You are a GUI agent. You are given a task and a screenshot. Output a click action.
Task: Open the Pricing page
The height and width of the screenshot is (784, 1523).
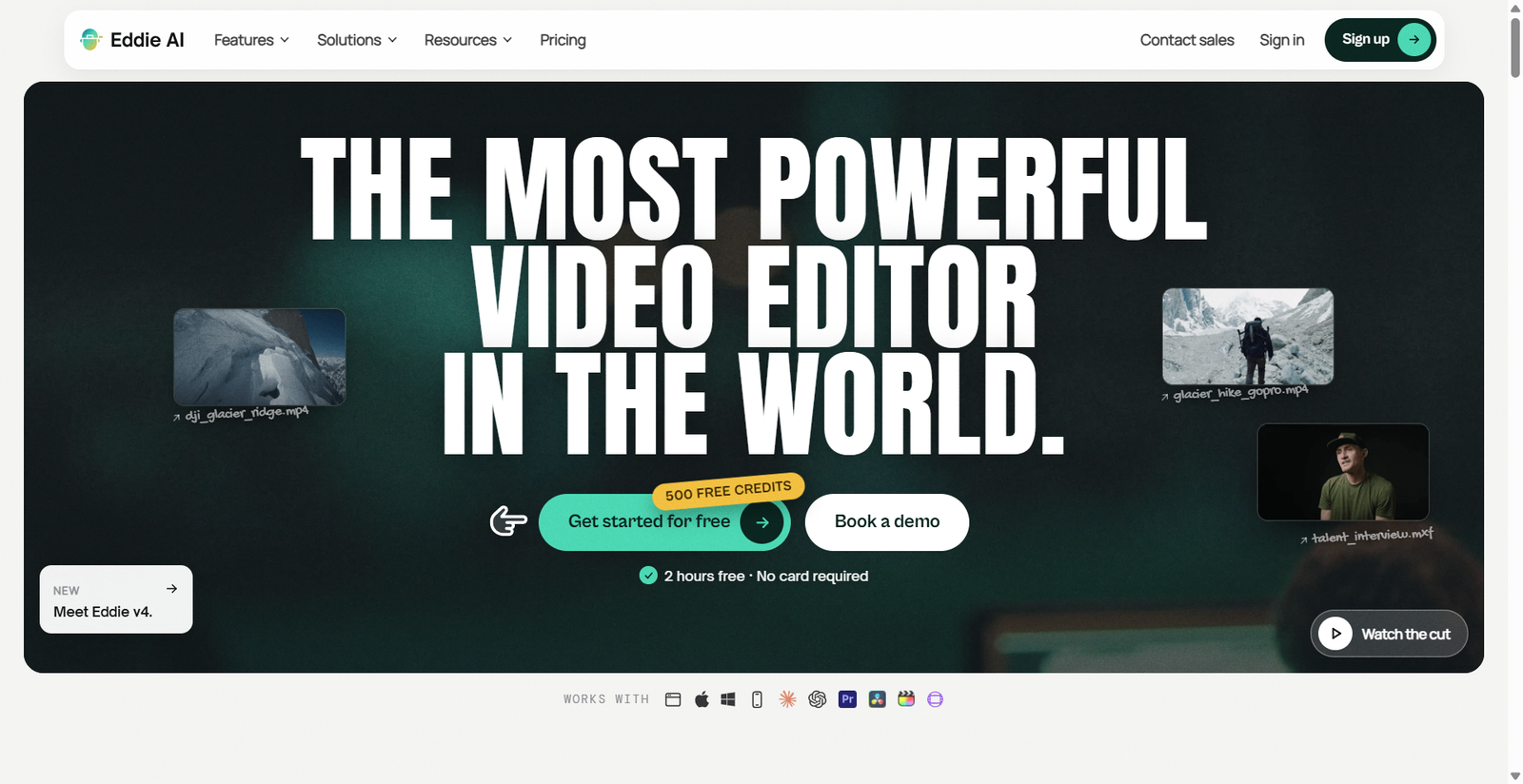coord(563,40)
